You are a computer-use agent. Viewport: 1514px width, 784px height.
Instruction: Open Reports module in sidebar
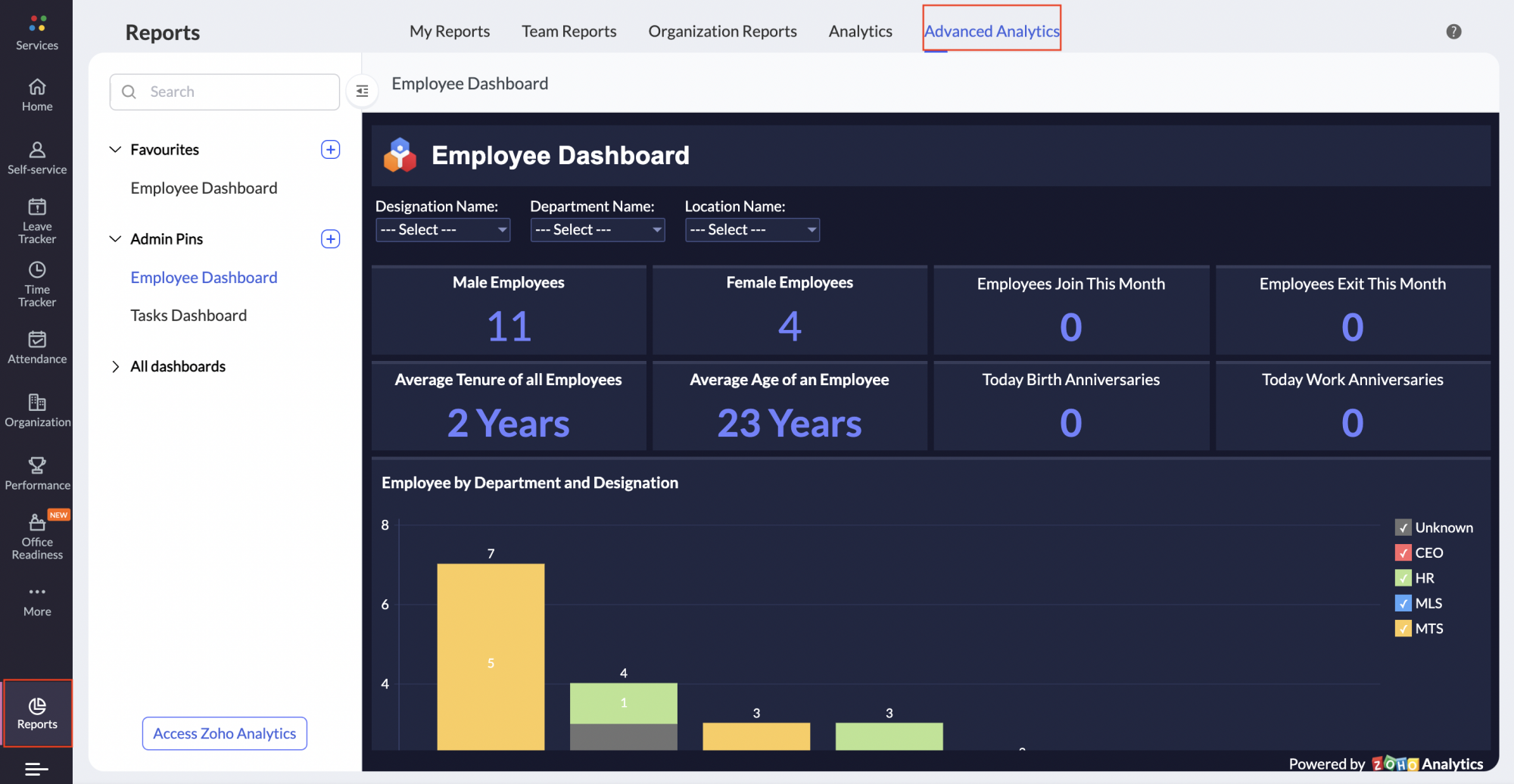coord(37,714)
